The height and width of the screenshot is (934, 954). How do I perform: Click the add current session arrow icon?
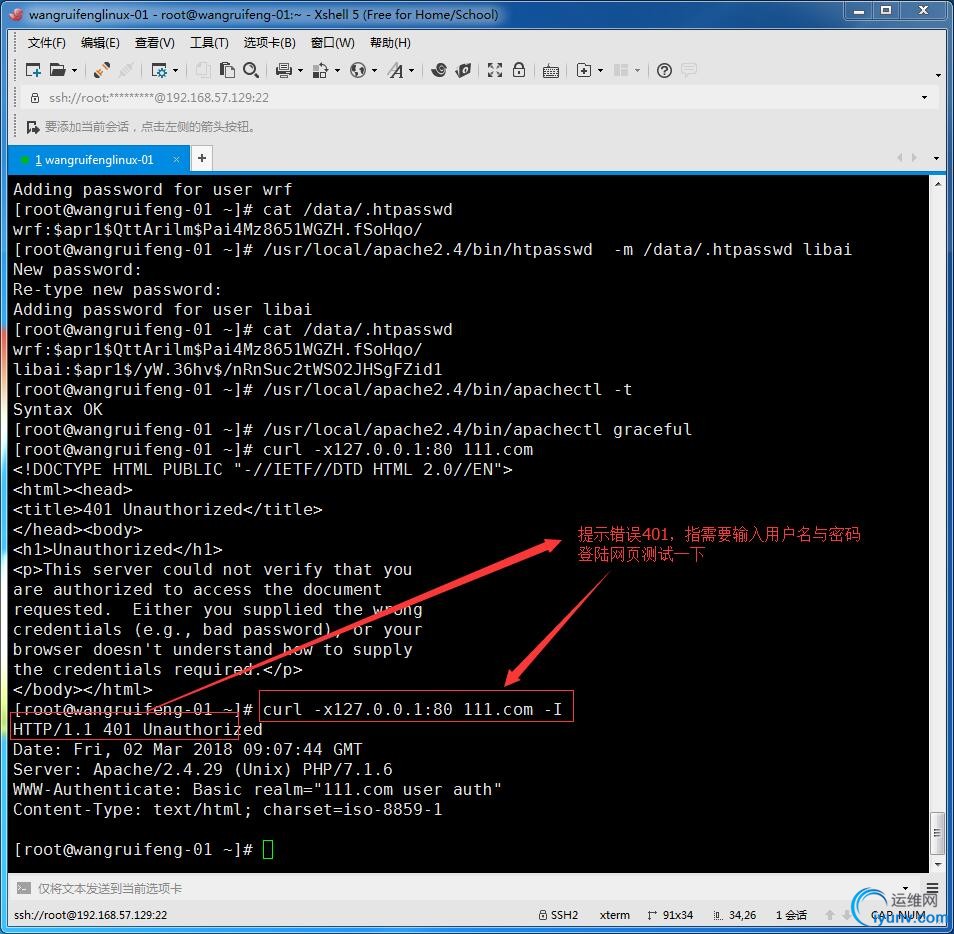coord(32,127)
